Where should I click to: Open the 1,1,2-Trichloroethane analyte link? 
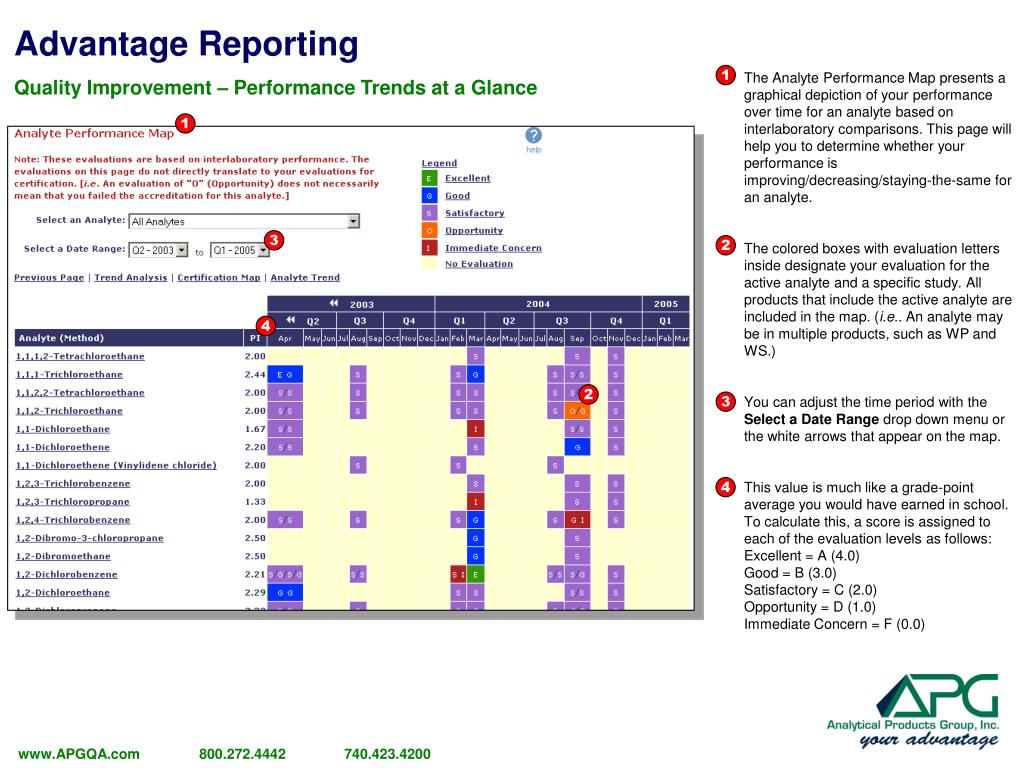pyautogui.click(x=69, y=411)
